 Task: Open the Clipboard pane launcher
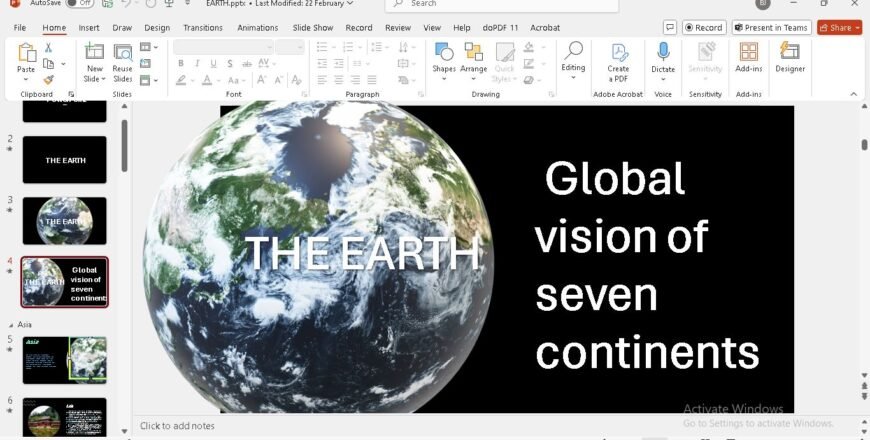(71, 94)
